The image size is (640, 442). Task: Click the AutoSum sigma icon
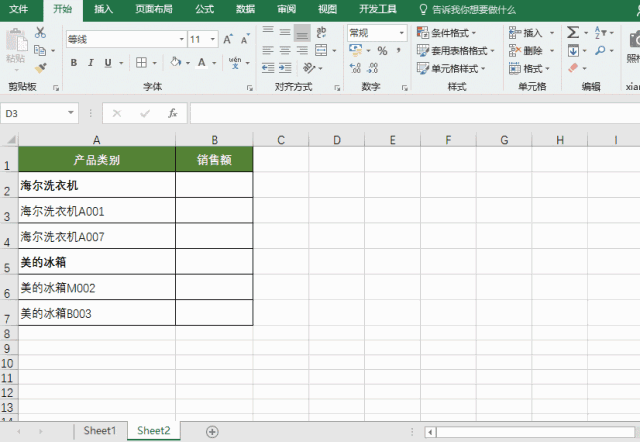[x=573, y=32]
